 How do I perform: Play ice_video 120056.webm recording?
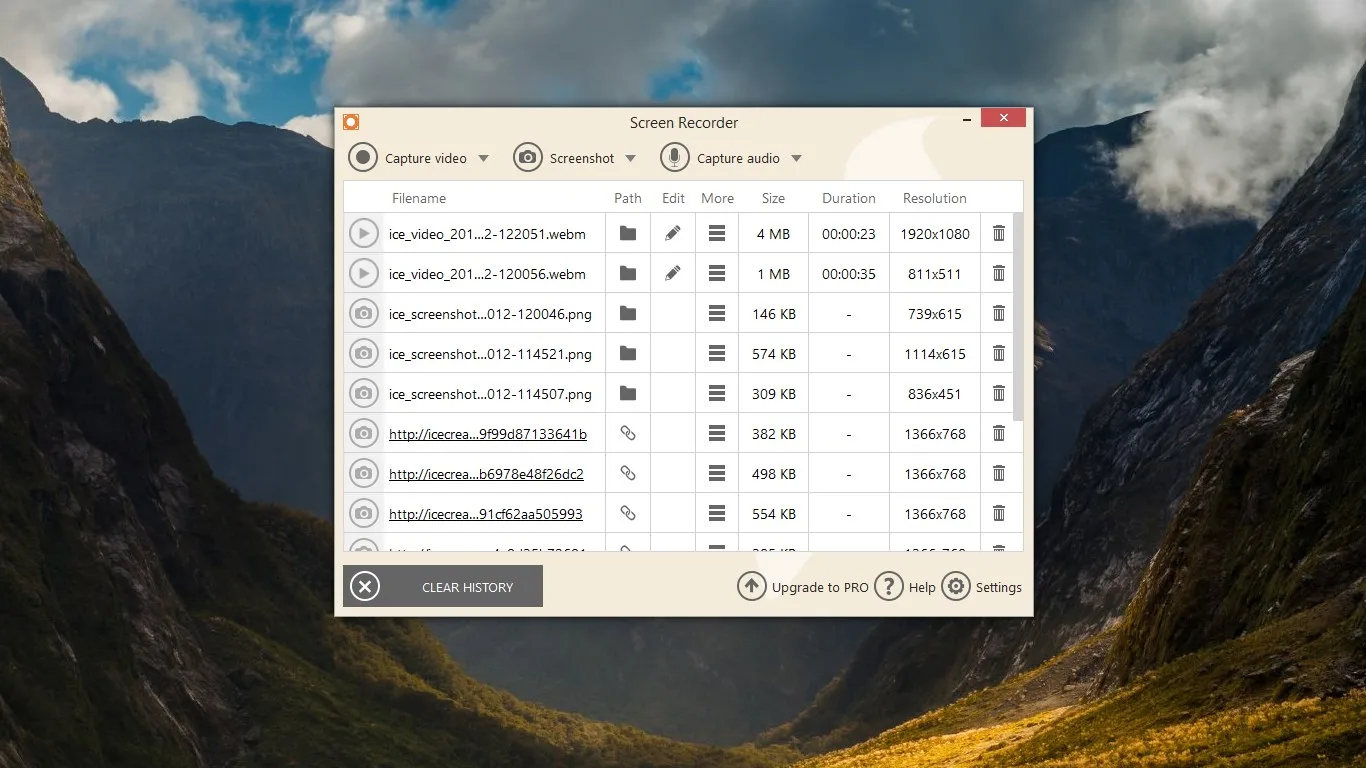(364, 274)
